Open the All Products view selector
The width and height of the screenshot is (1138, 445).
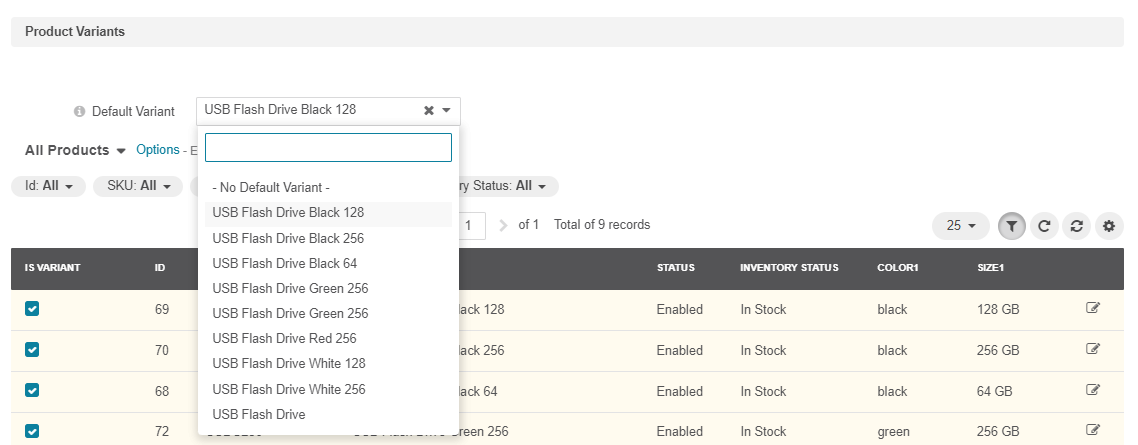coord(76,150)
